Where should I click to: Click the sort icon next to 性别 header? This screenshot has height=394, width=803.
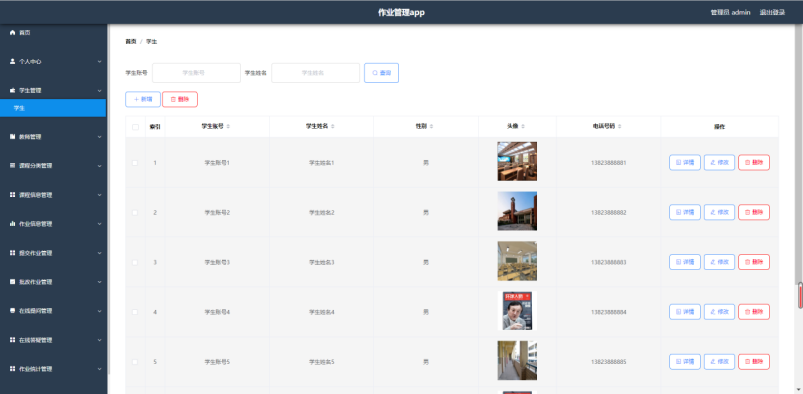pos(431,127)
